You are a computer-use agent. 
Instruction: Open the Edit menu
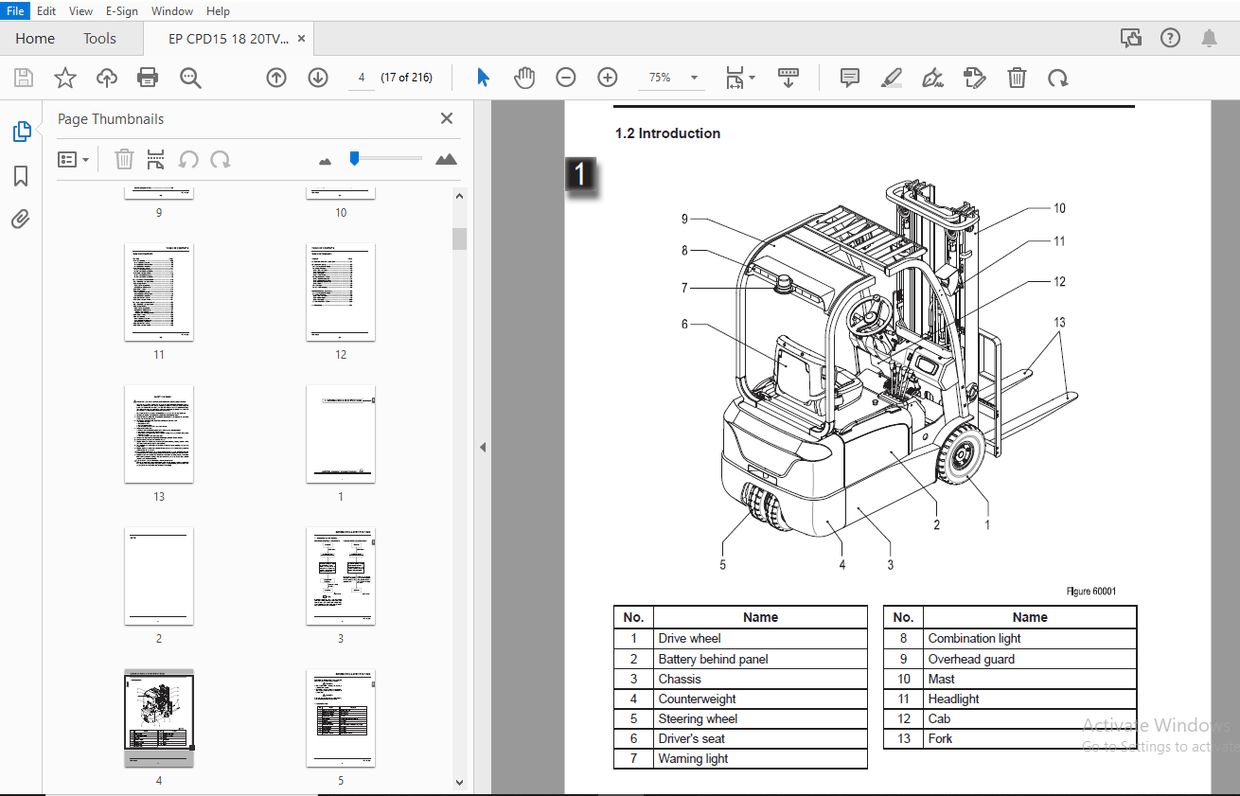[x=46, y=11]
